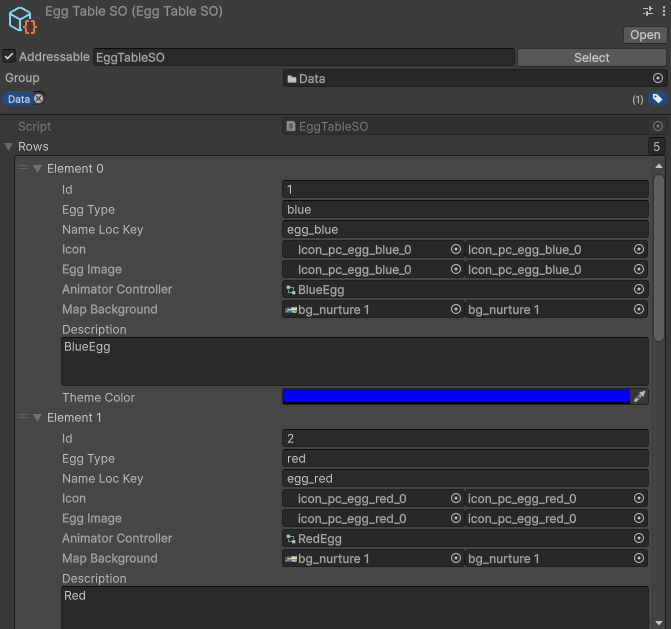Click the Rows list vertical scrollbar thumb
This screenshot has height=629, width=671.
click(x=659, y=258)
